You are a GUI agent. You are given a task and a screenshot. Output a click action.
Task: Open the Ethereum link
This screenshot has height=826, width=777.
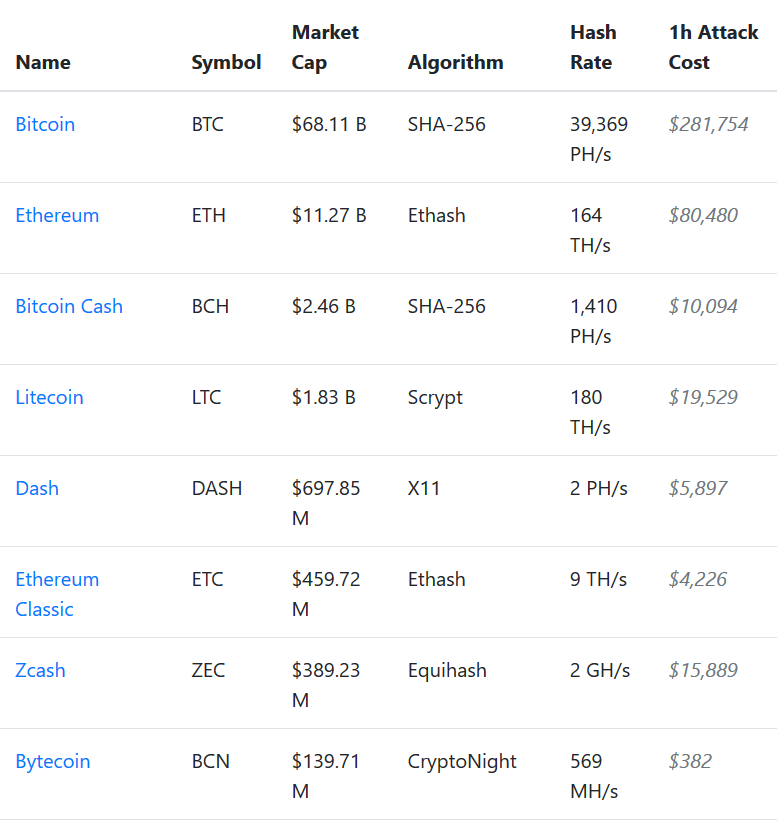coord(57,215)
